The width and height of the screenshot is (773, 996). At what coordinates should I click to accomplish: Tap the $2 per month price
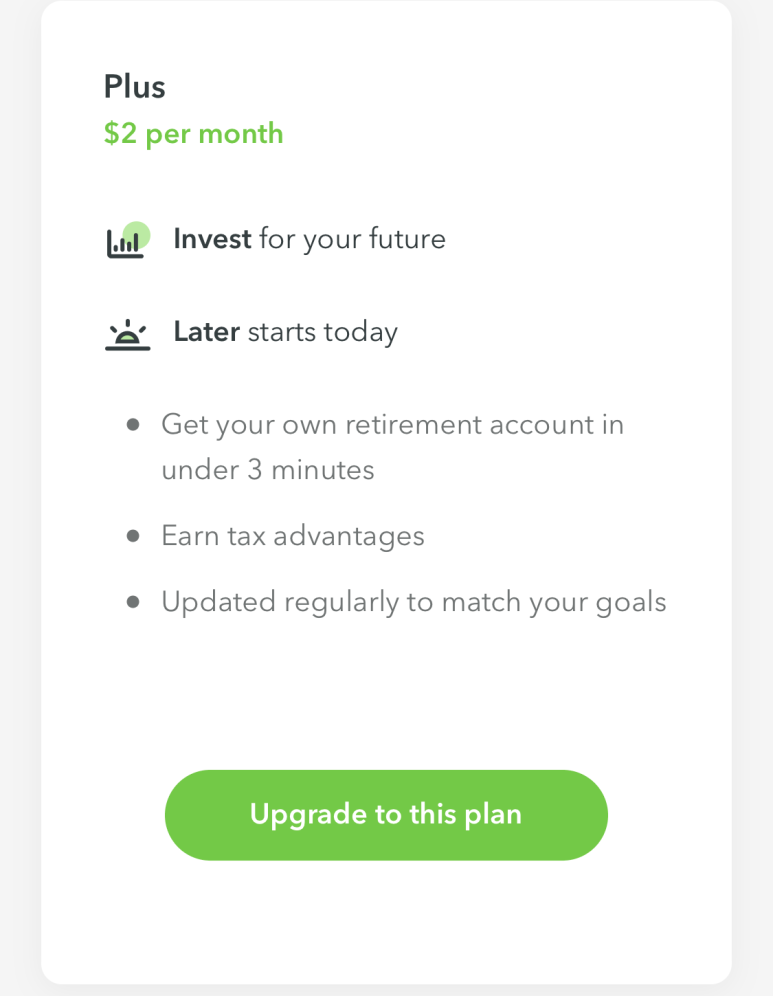pyautogui.click(x=194, y=134)
